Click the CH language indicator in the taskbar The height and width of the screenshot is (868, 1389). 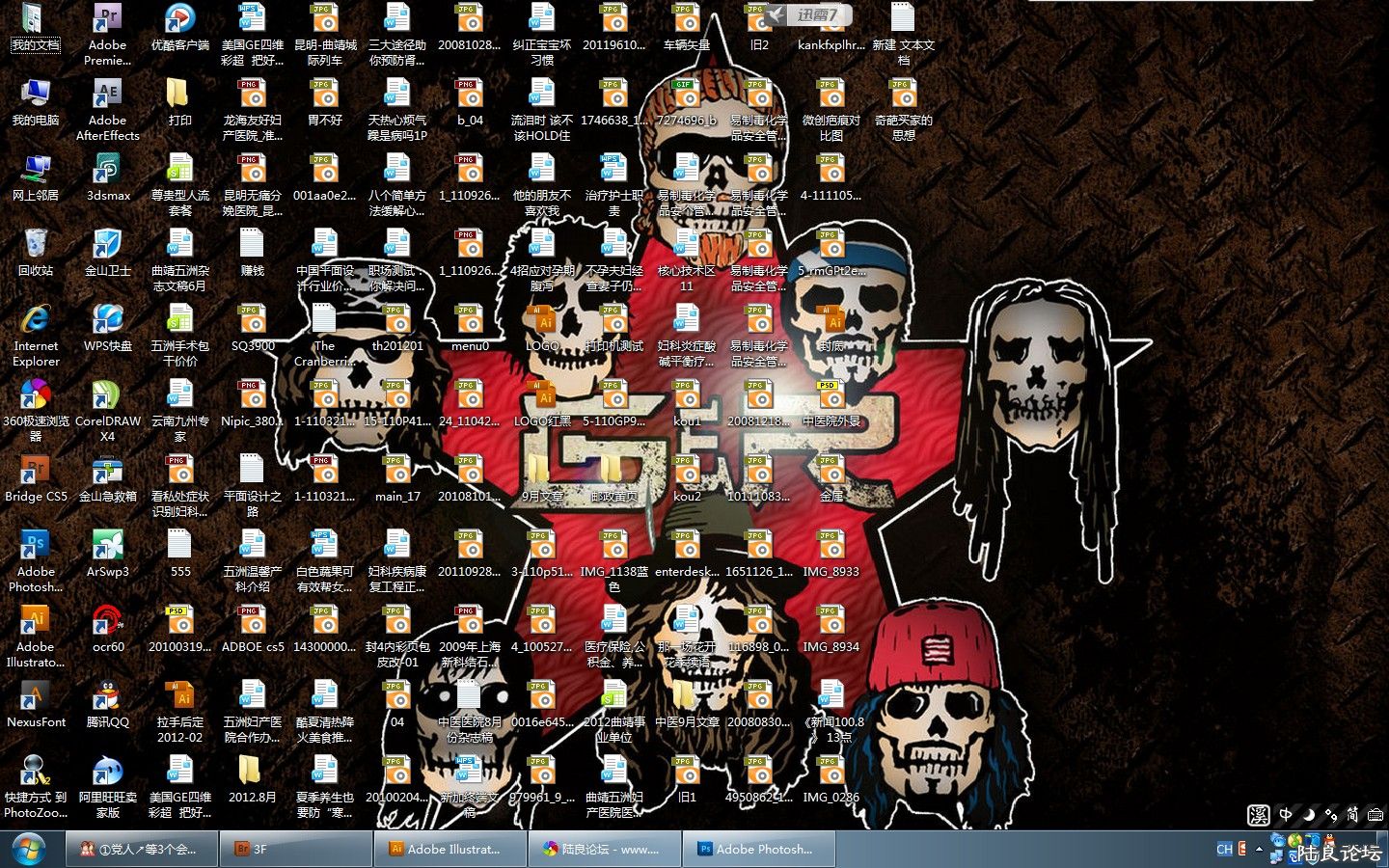click(x=1224, y=850)
